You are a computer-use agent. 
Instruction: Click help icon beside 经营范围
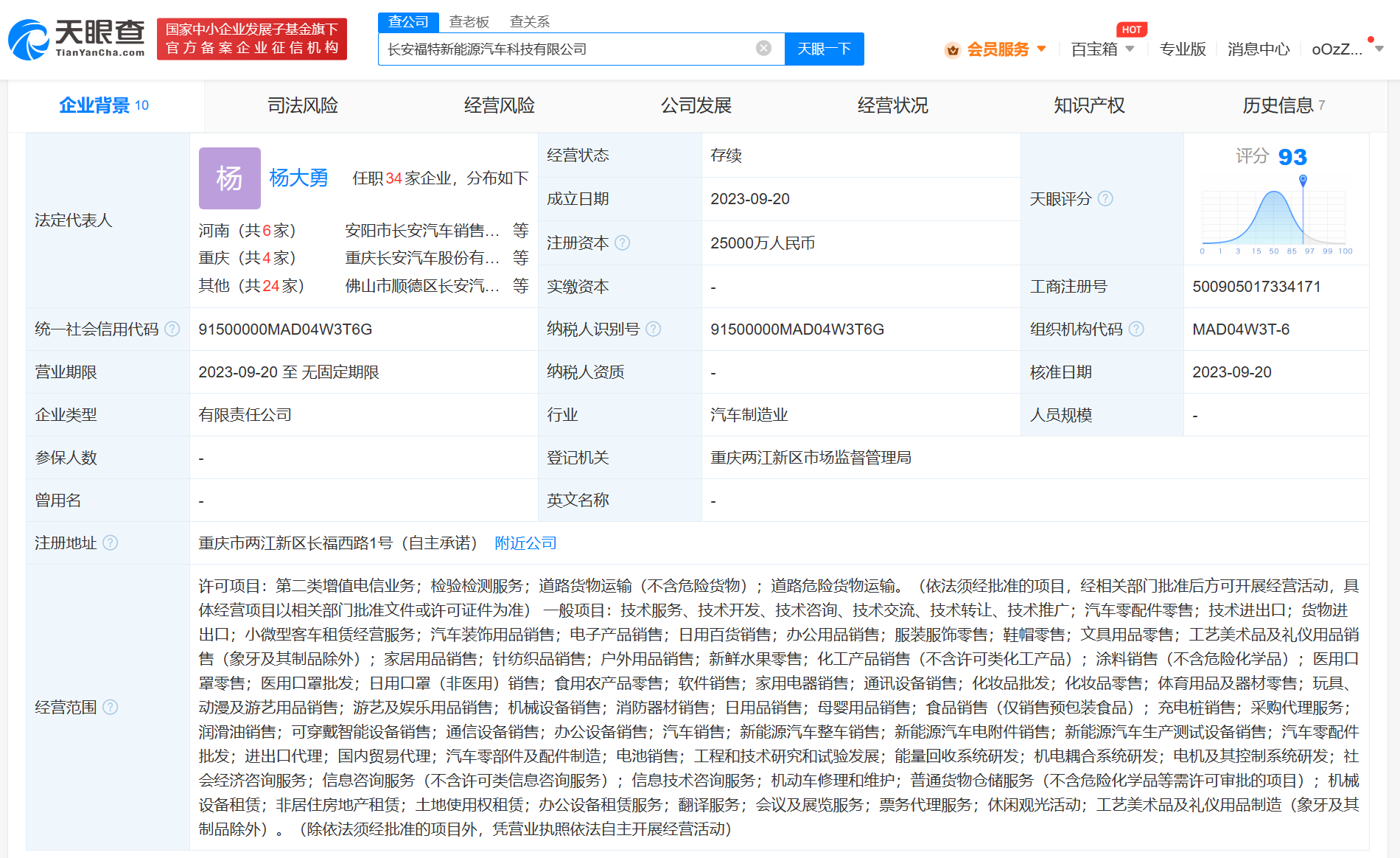point(111,707)
